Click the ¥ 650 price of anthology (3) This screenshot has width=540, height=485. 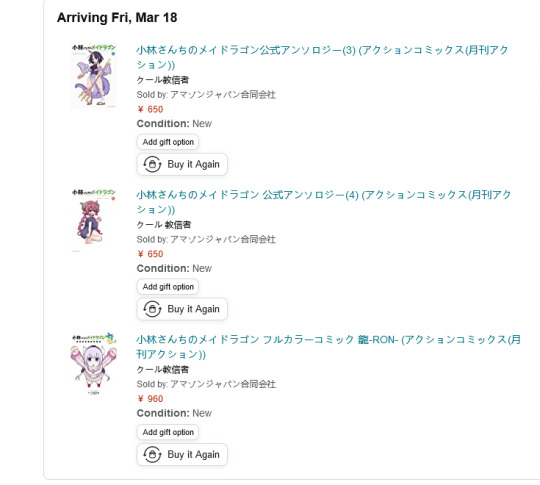150,109
